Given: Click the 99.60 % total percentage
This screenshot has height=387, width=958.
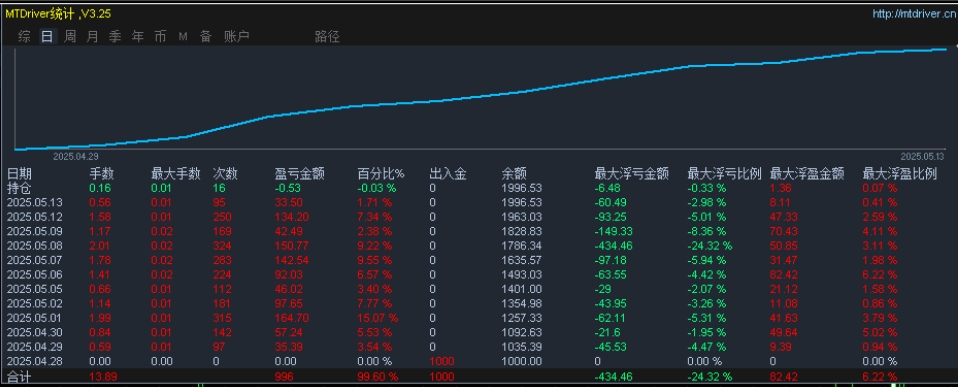Looking at the screenshot, I should click(378, 377).
